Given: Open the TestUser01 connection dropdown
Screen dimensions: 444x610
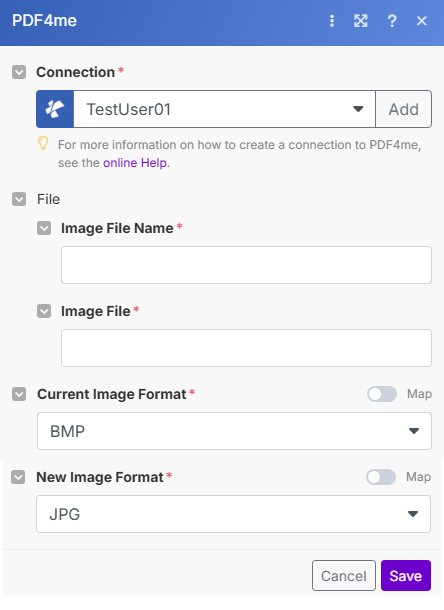Looking at the screenshot, I should (x=225, y=109).
